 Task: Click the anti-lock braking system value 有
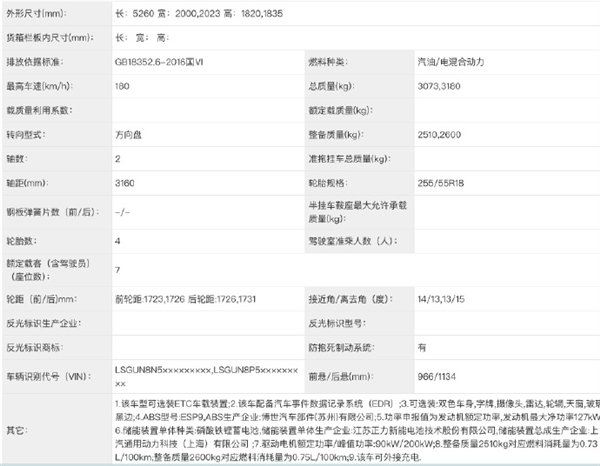[x=423, y=347]
